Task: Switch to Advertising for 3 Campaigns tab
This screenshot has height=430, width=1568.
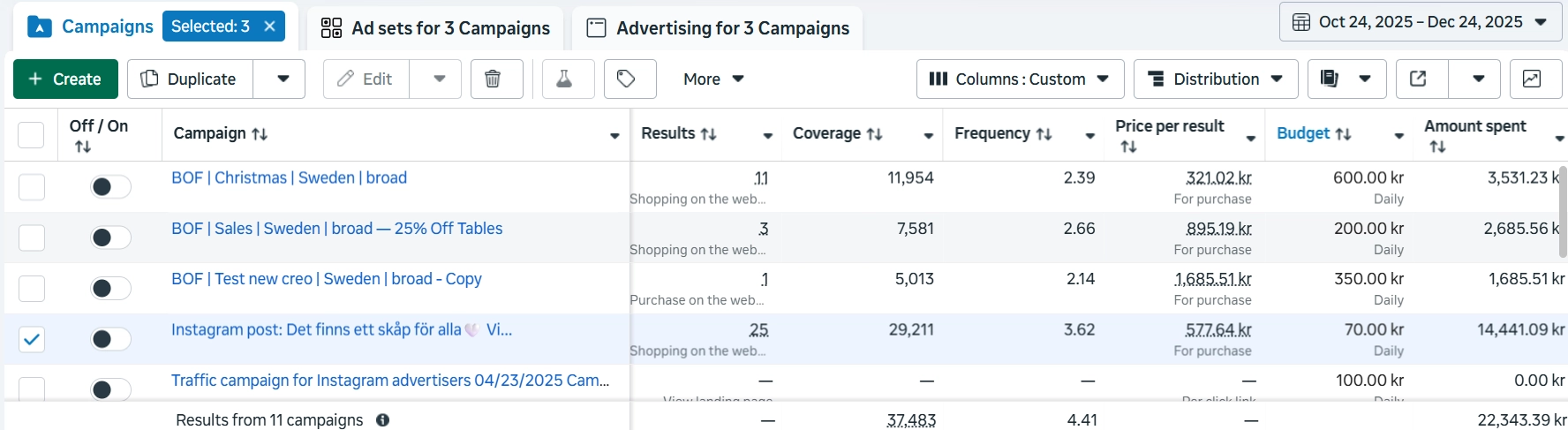Action: [x=718, y=28]
